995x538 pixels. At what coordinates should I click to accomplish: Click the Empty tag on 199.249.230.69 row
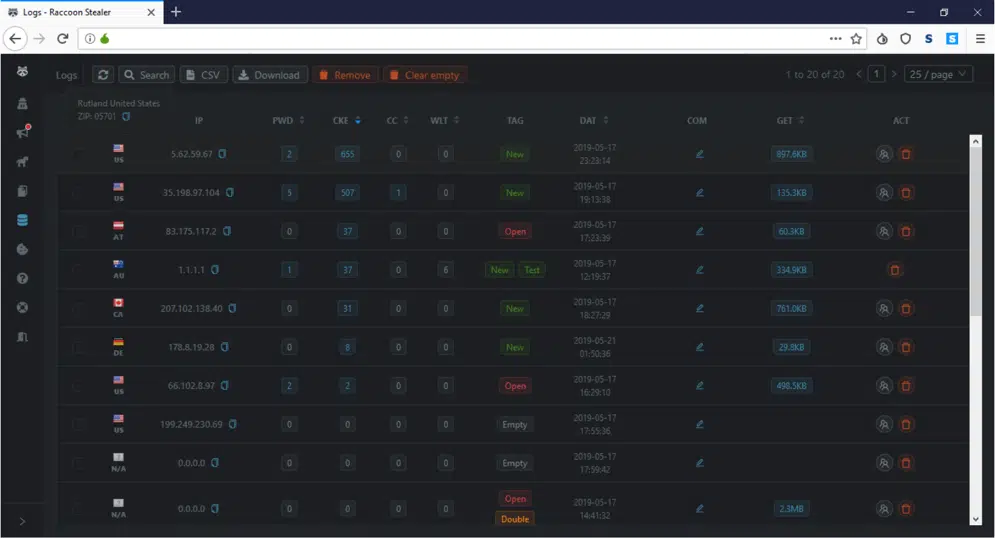click(x=515, y=424)
